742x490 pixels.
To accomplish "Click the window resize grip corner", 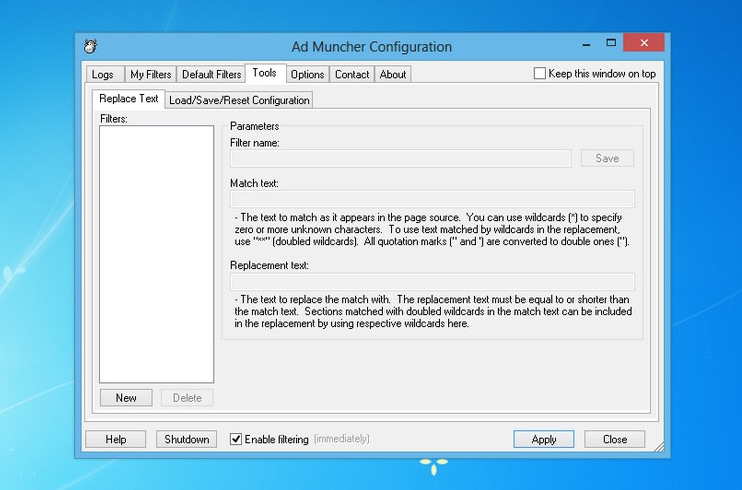I will pos(659,446).
